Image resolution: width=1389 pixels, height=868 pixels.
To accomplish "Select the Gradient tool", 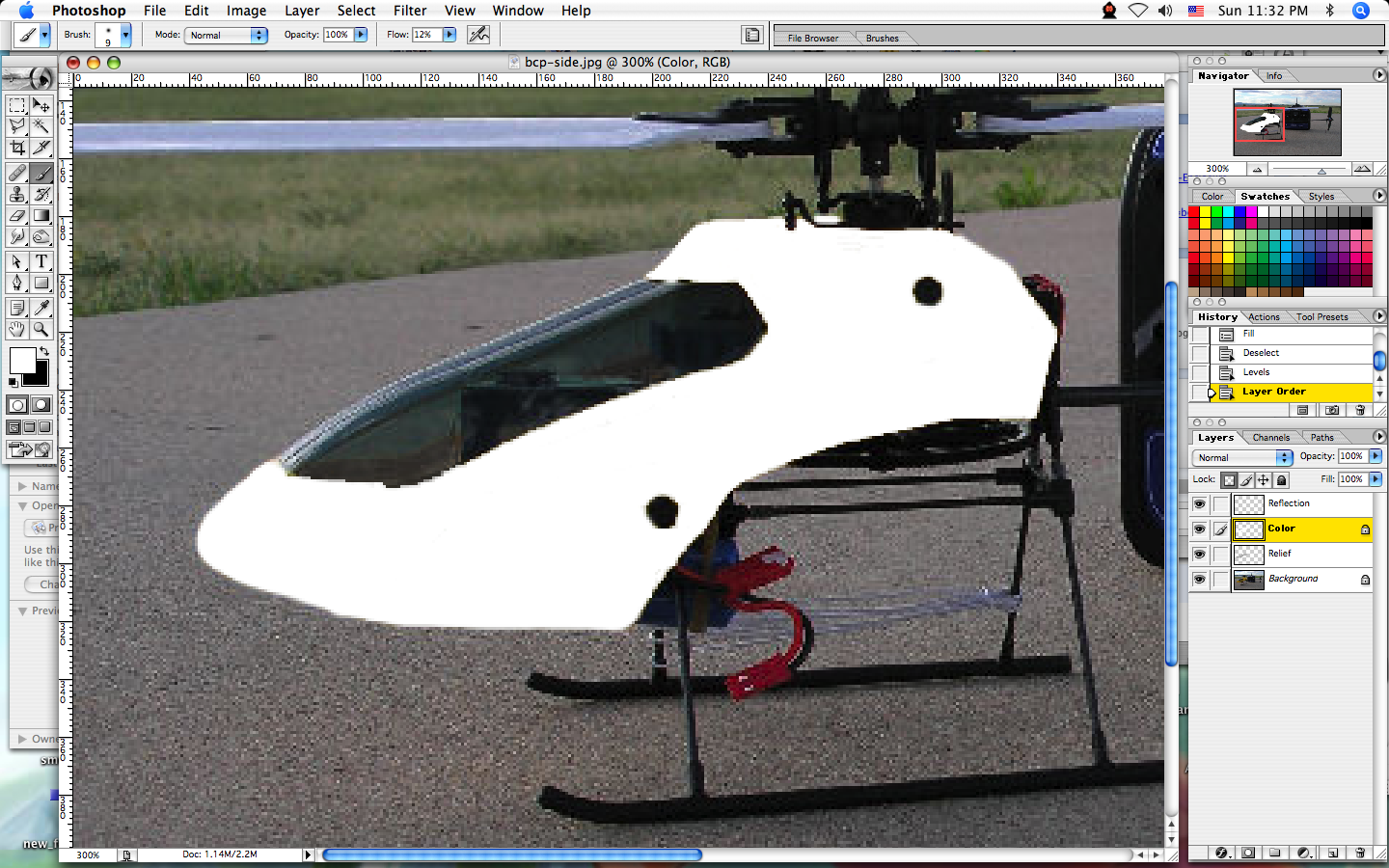I will (x=41, y=216).
